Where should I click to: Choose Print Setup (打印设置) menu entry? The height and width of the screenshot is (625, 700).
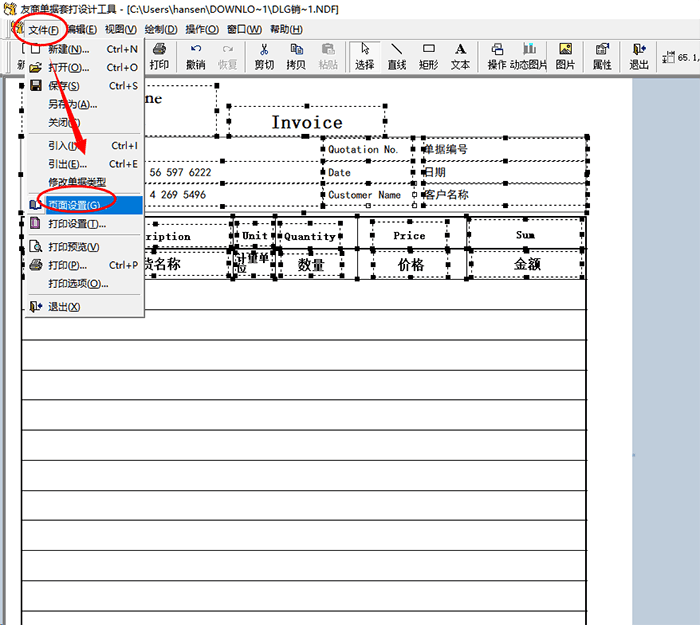click(84, 224)
